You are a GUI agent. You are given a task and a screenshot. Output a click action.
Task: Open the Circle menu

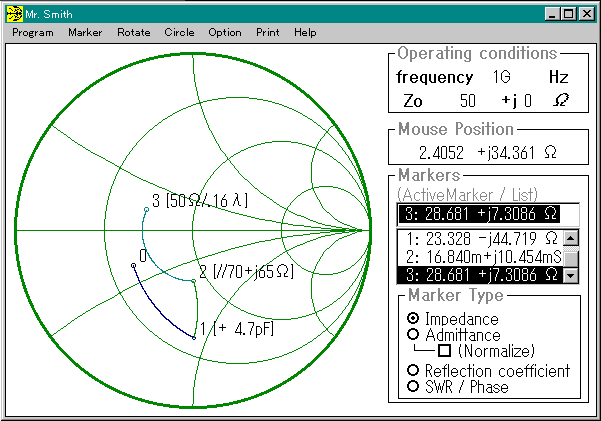pos(179,33)
